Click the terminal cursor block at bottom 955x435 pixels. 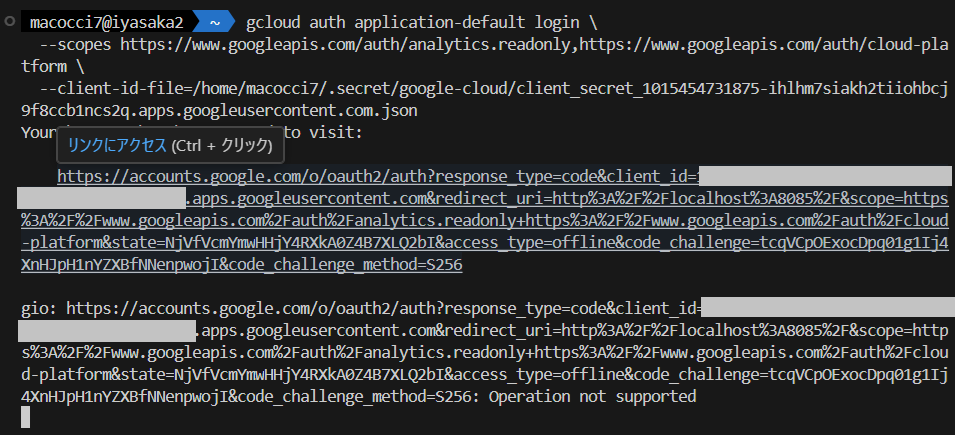(x=26, y=418)
